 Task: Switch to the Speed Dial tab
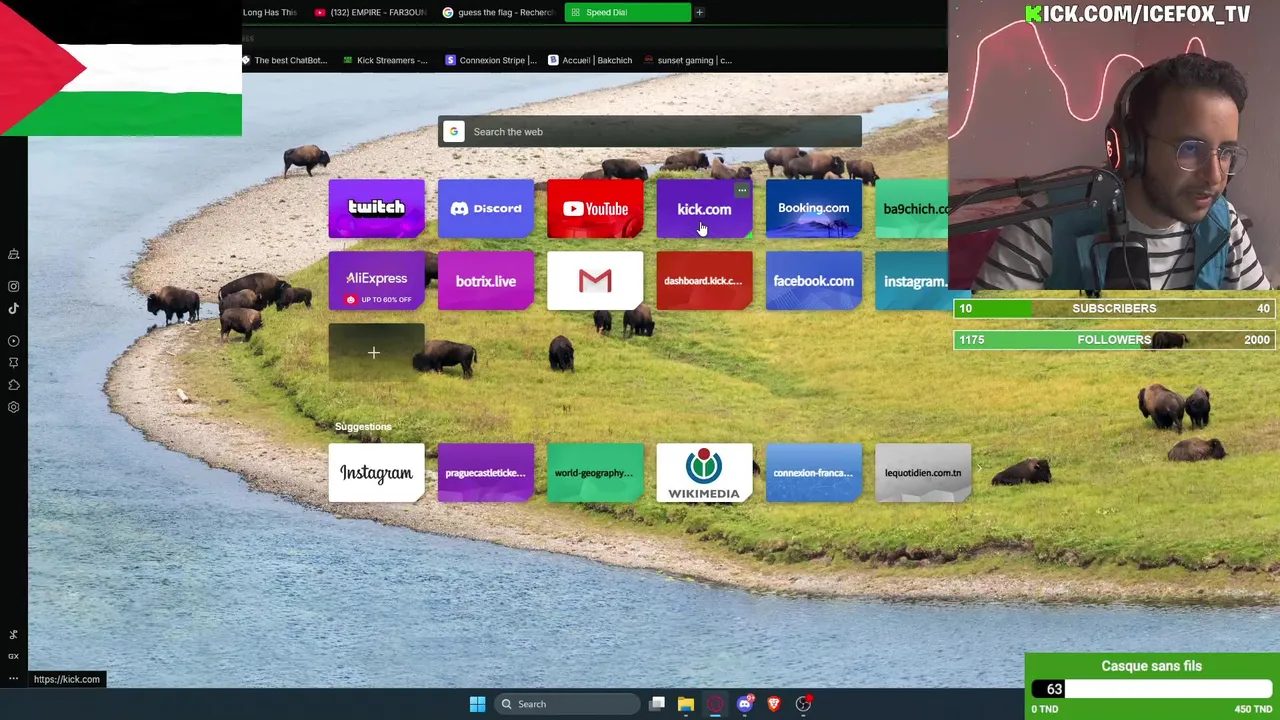point(627,12)
